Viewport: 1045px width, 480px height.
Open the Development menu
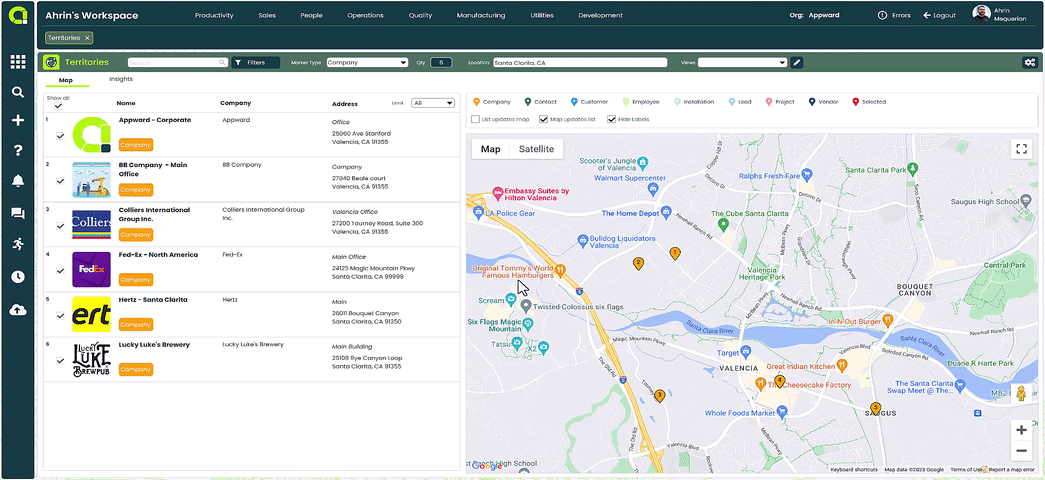click(600, 15)
